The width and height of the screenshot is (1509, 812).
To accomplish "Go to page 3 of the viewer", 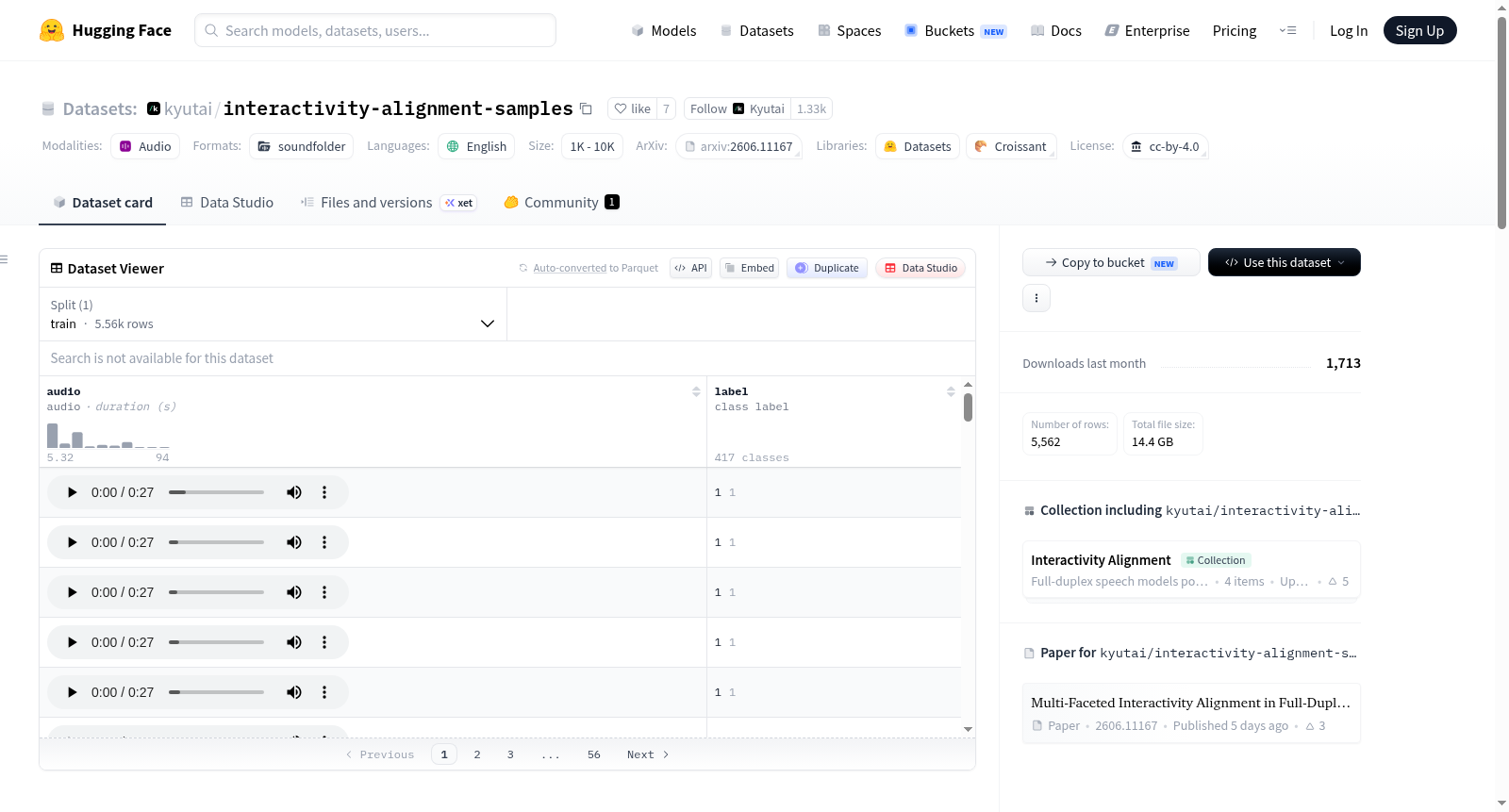I will click(510, 754).
